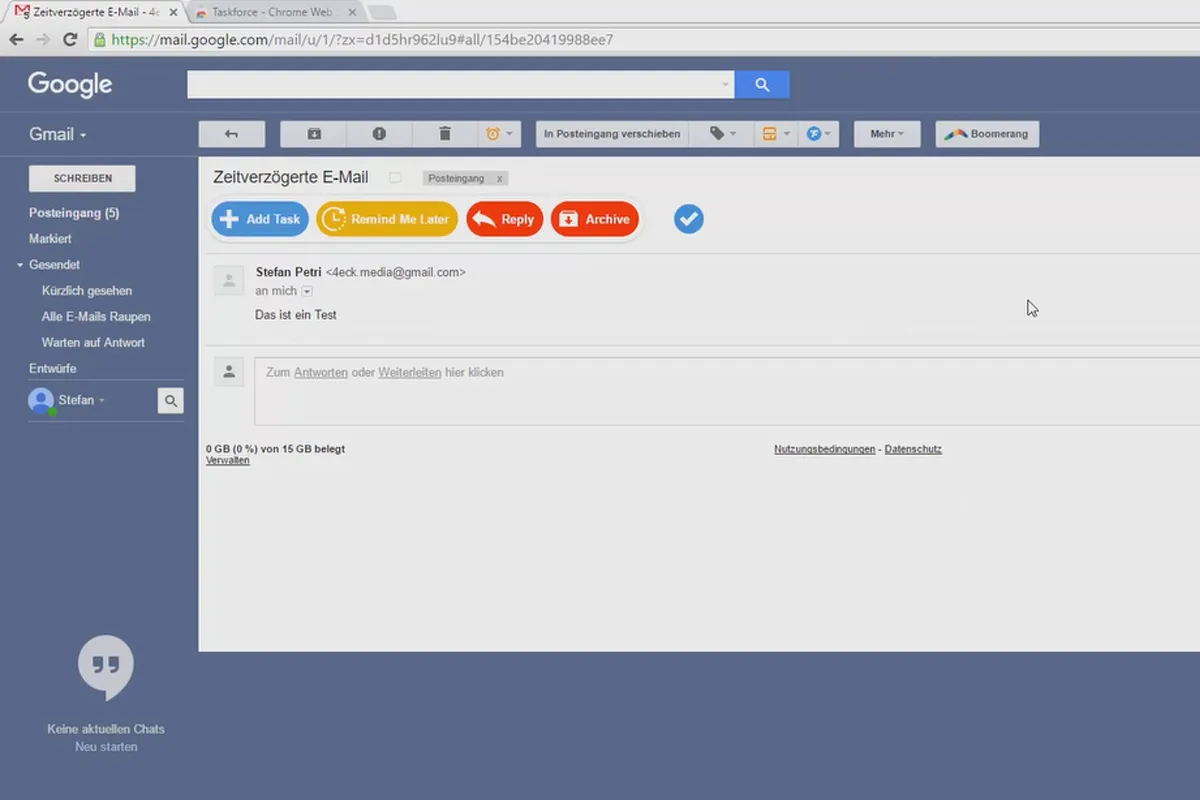This screenshot has height=800, width=1200.
Task: Click the Remind Me Later button
Action: (x=387, y=219)
